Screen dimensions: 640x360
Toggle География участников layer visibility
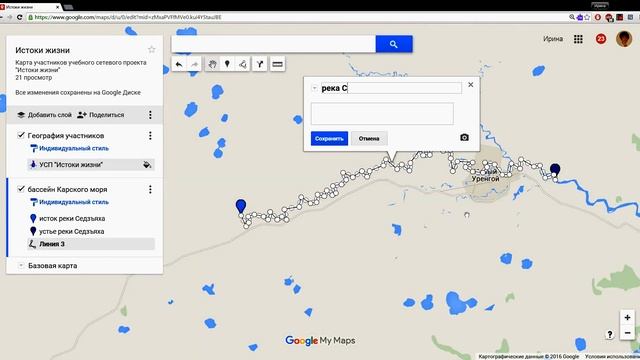point(21,135)
